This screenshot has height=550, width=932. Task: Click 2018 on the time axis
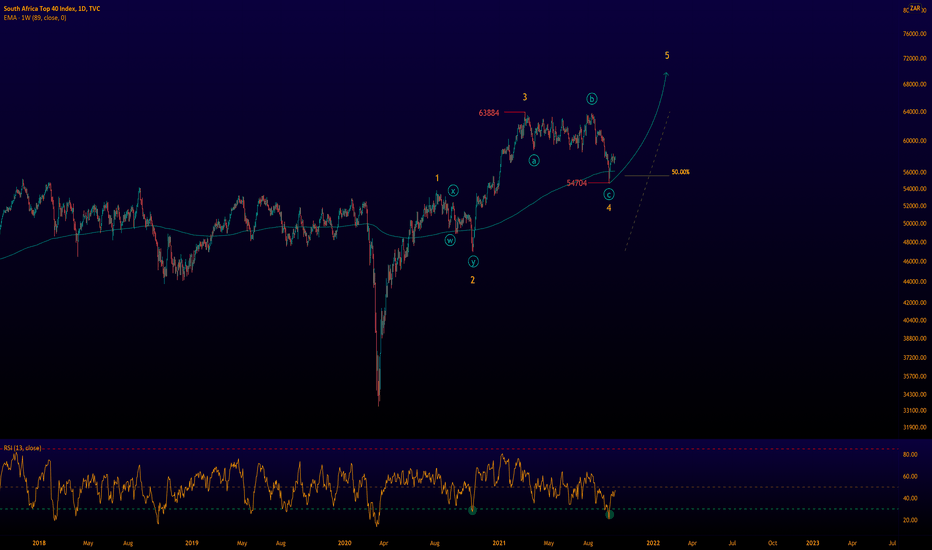(39, 543)
